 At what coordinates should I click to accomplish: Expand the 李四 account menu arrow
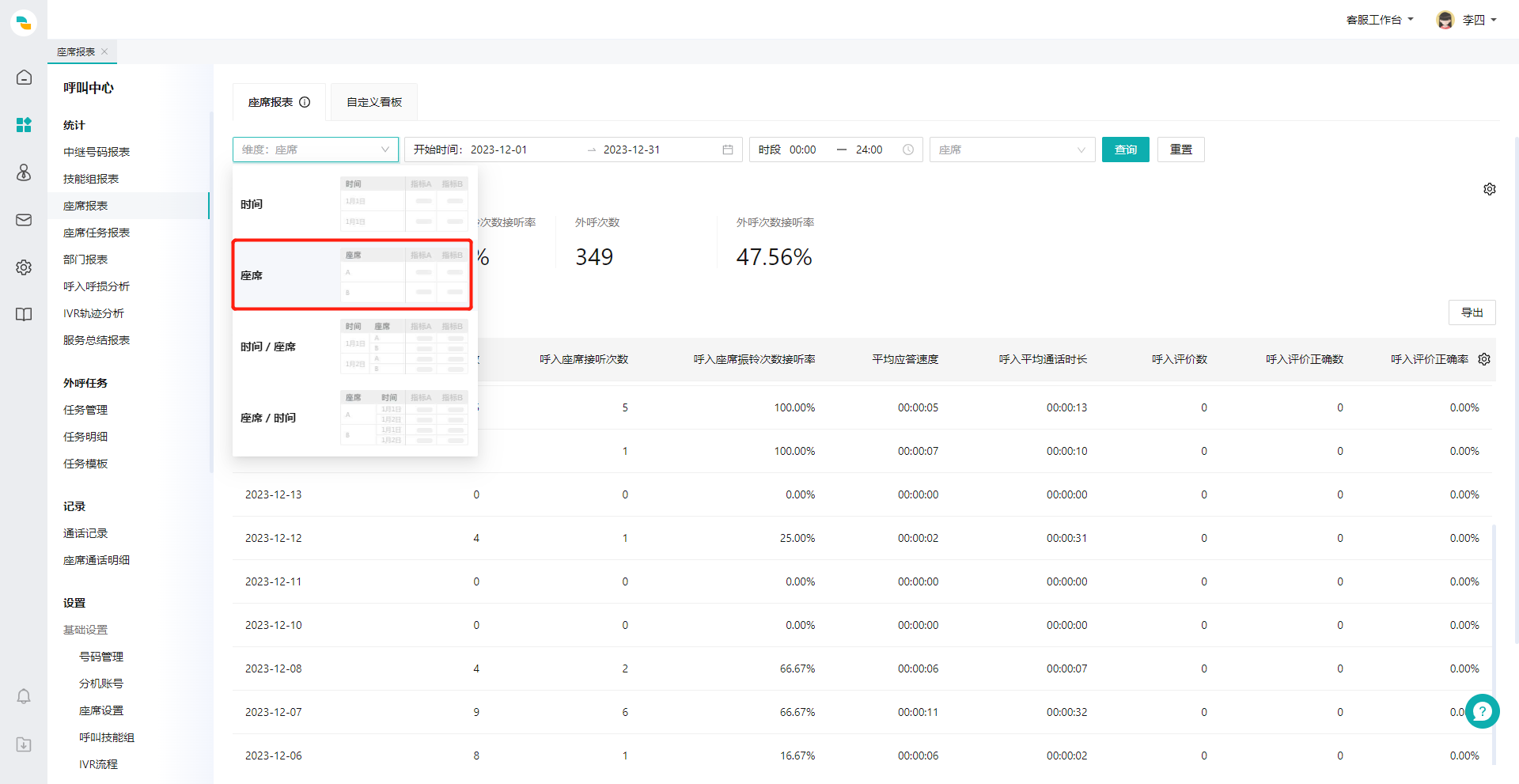click(x=1494, y=20)
